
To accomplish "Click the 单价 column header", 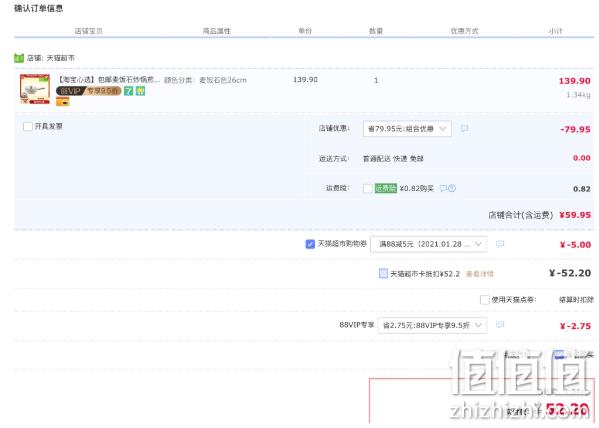I will [x=305, y=31].
